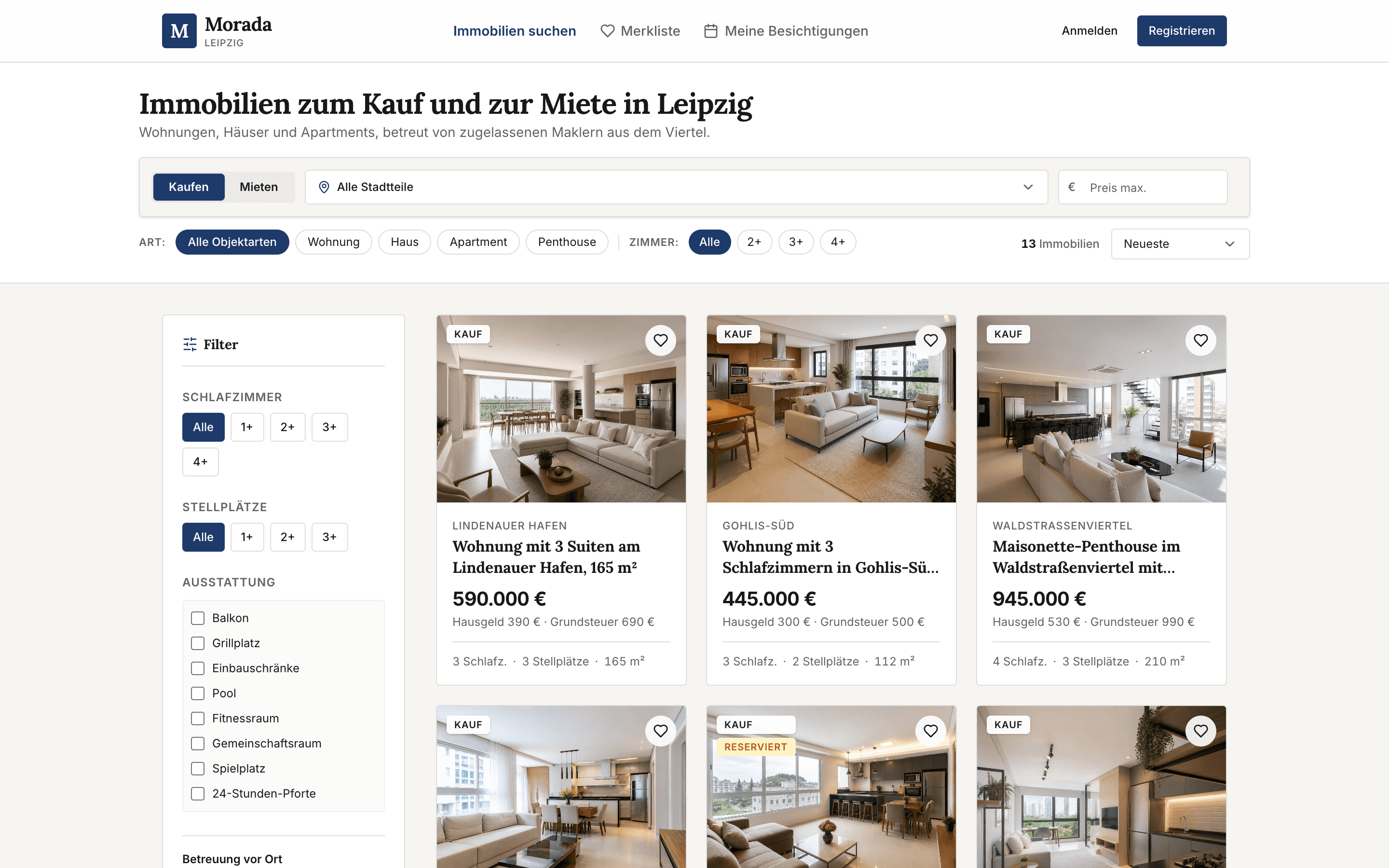Tick the Einbauschränke checkbox
Image resolution: width=1389 pixels, height=868 pixels.
(197, 668)
